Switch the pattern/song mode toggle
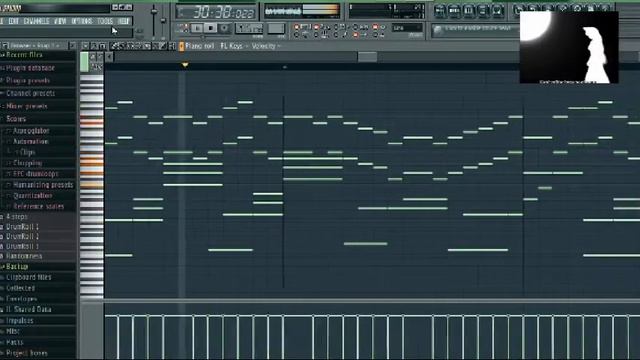 click(x=182, y=28)
